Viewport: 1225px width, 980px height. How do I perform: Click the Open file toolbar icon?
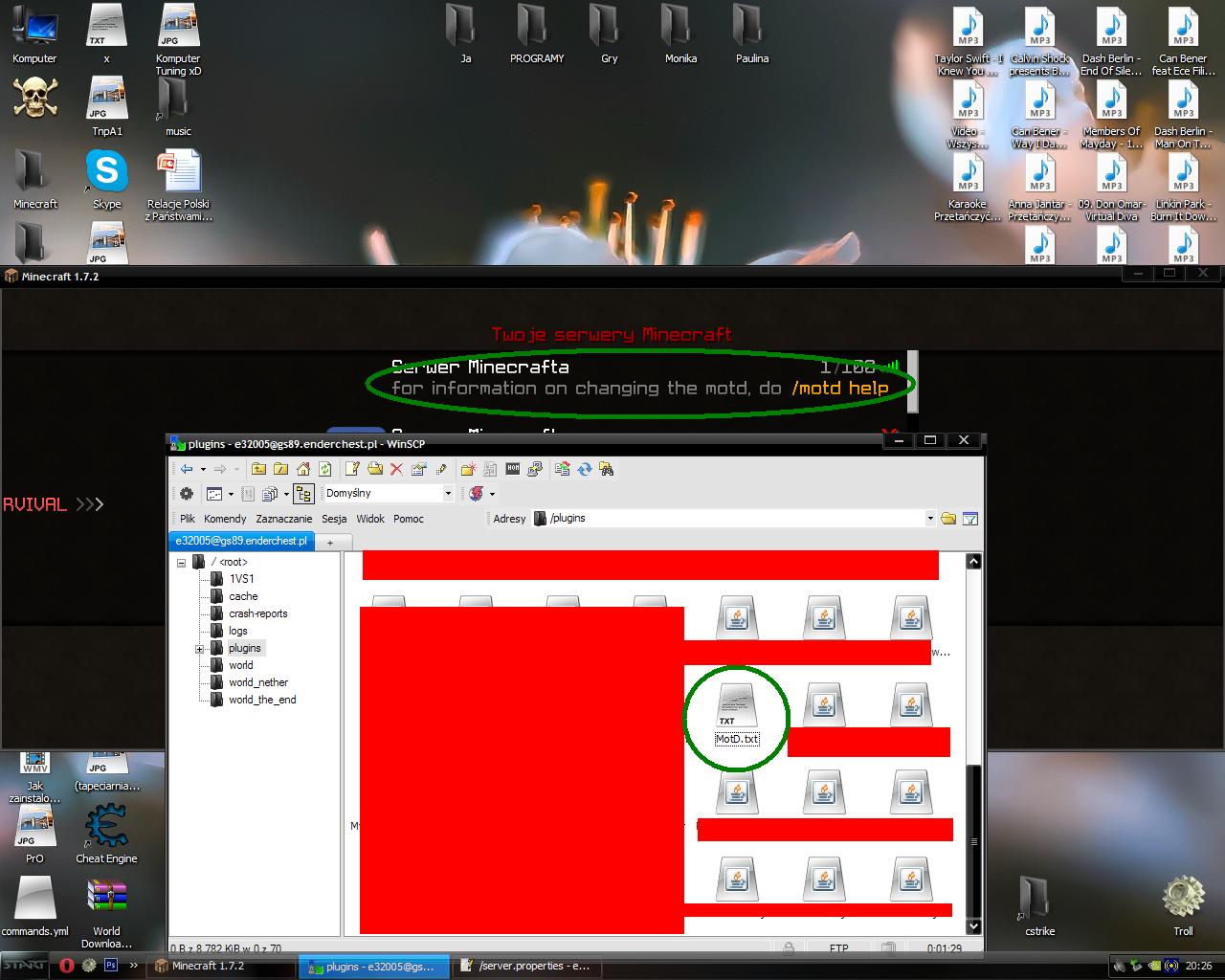pos(375,469)
